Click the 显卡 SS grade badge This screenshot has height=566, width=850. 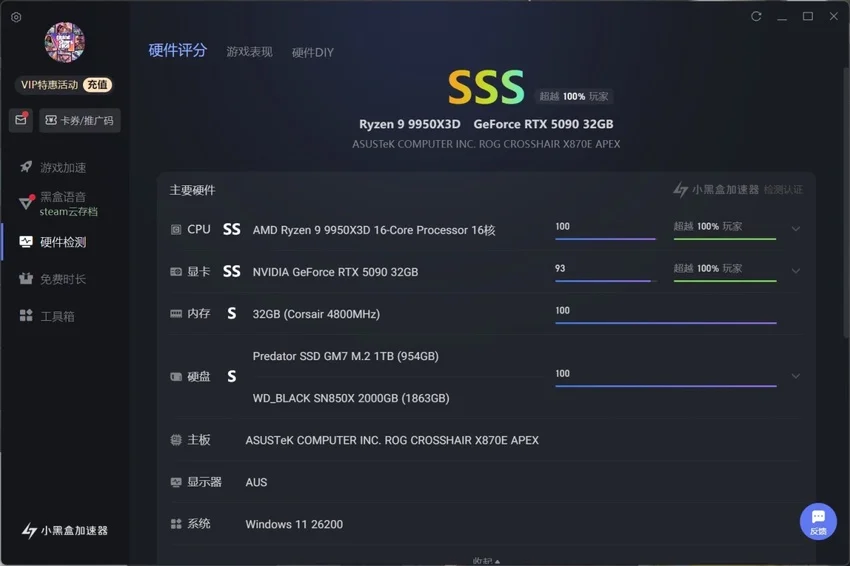point(231,271)
